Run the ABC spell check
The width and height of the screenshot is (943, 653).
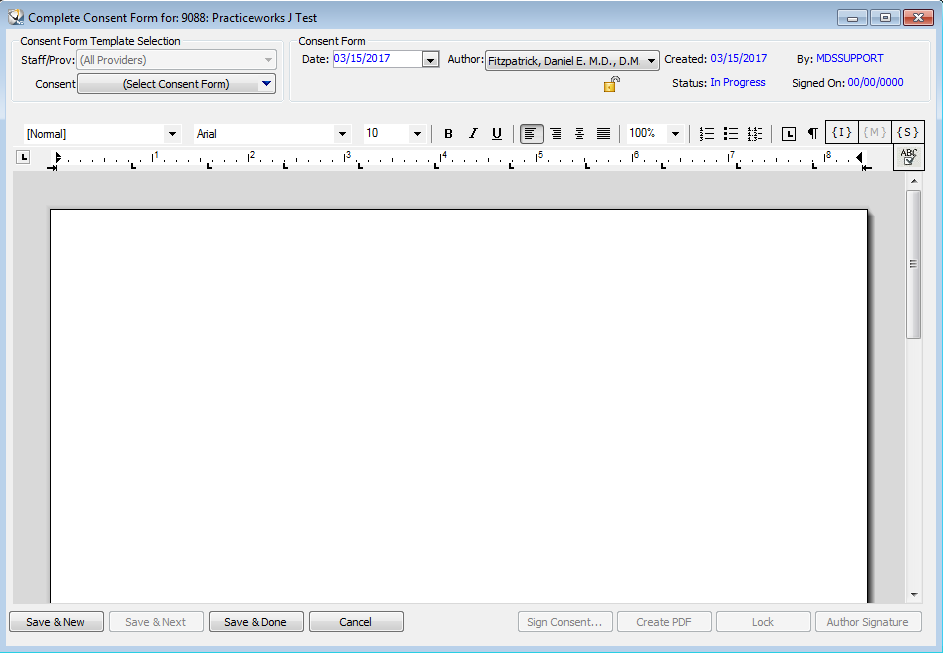(909, 157)
